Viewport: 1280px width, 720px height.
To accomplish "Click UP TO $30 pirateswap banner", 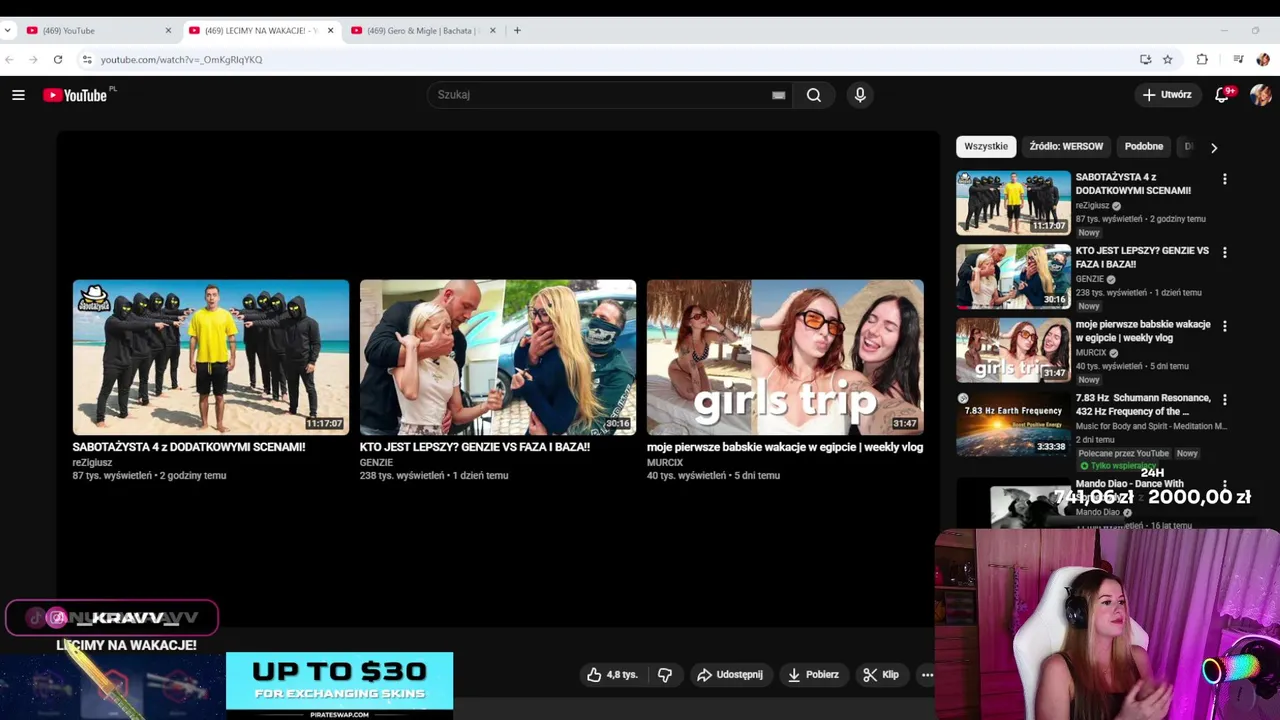I will (x=339, y=686).
